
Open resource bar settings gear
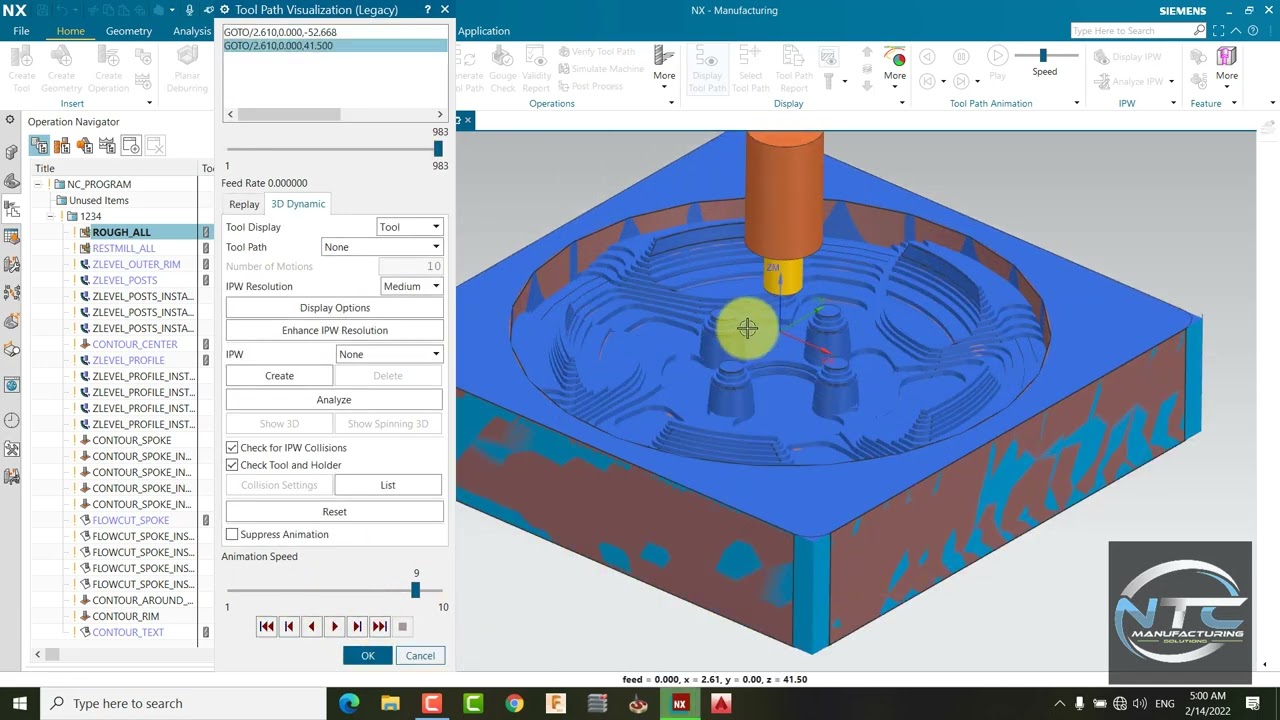tap(10, 121)
